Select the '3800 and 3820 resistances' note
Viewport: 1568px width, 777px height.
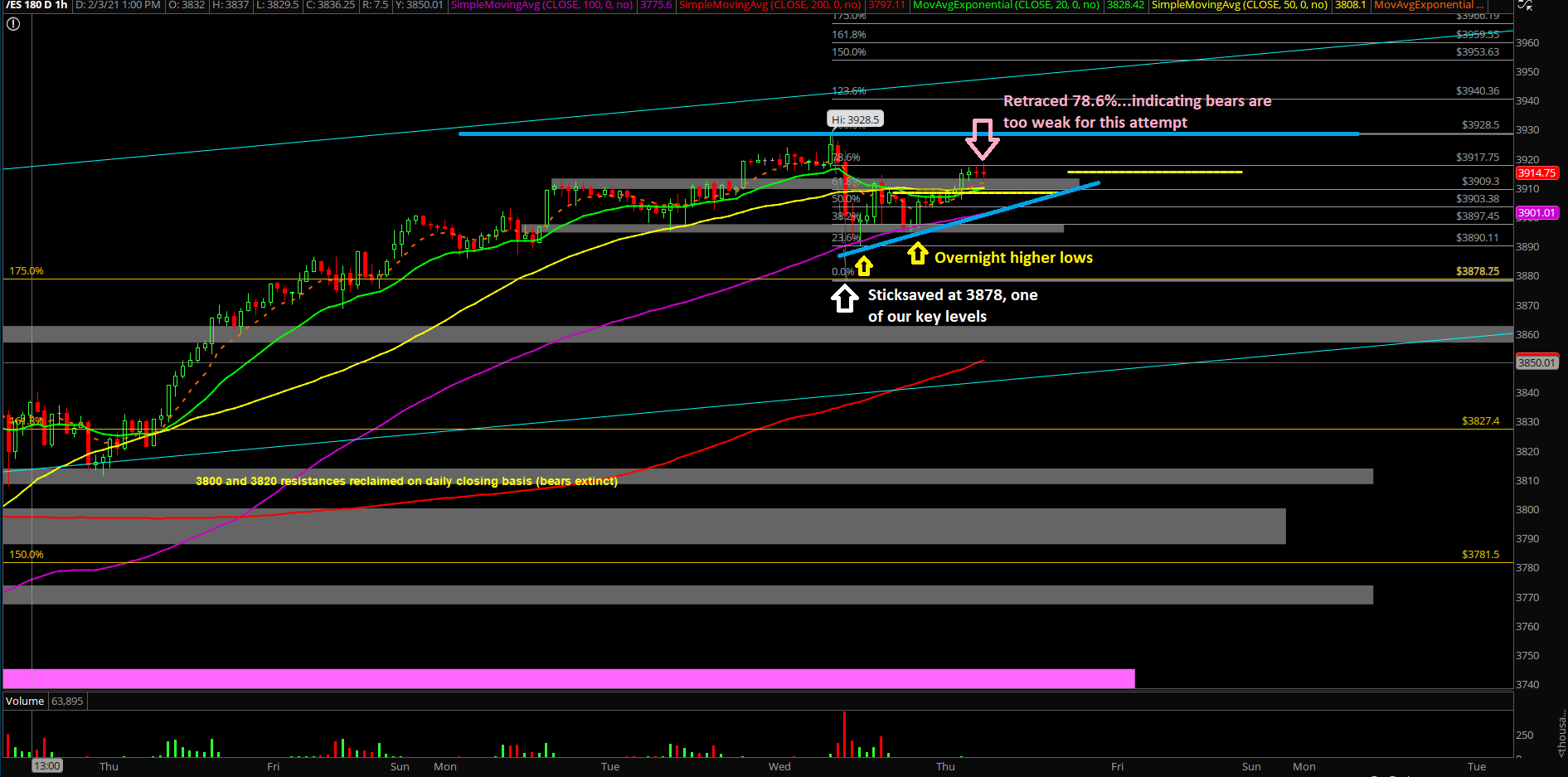click(x=406, y=481)
